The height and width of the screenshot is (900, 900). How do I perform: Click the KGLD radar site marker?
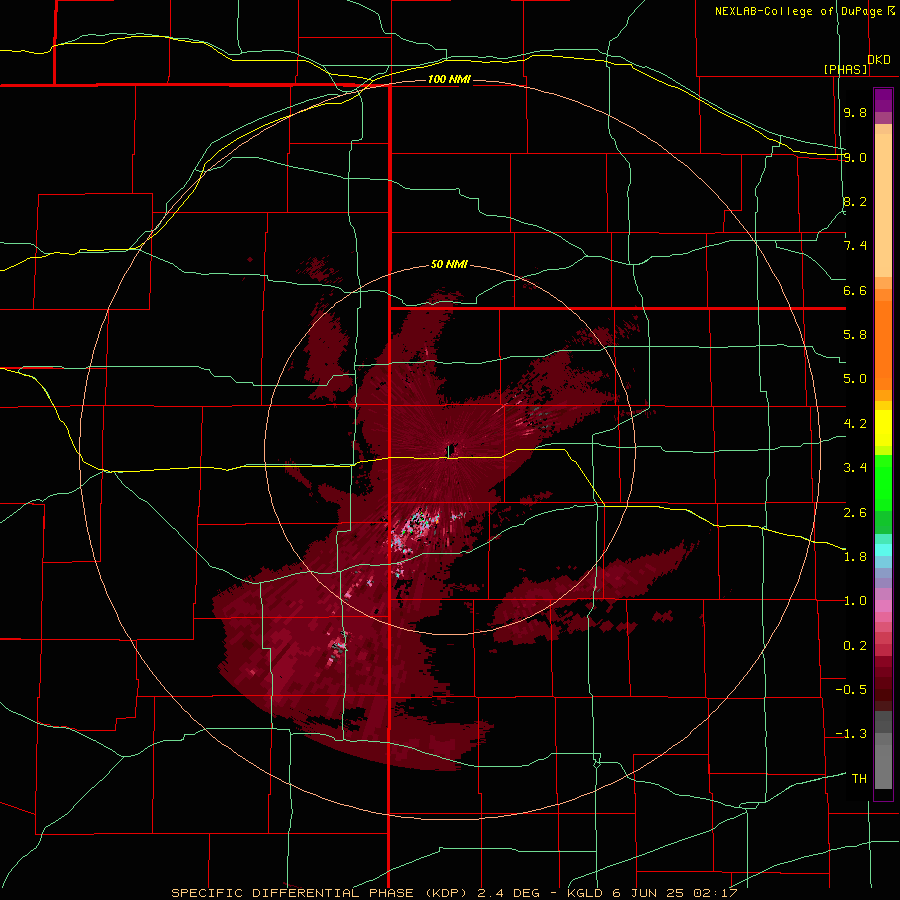[x=451, y=450]
